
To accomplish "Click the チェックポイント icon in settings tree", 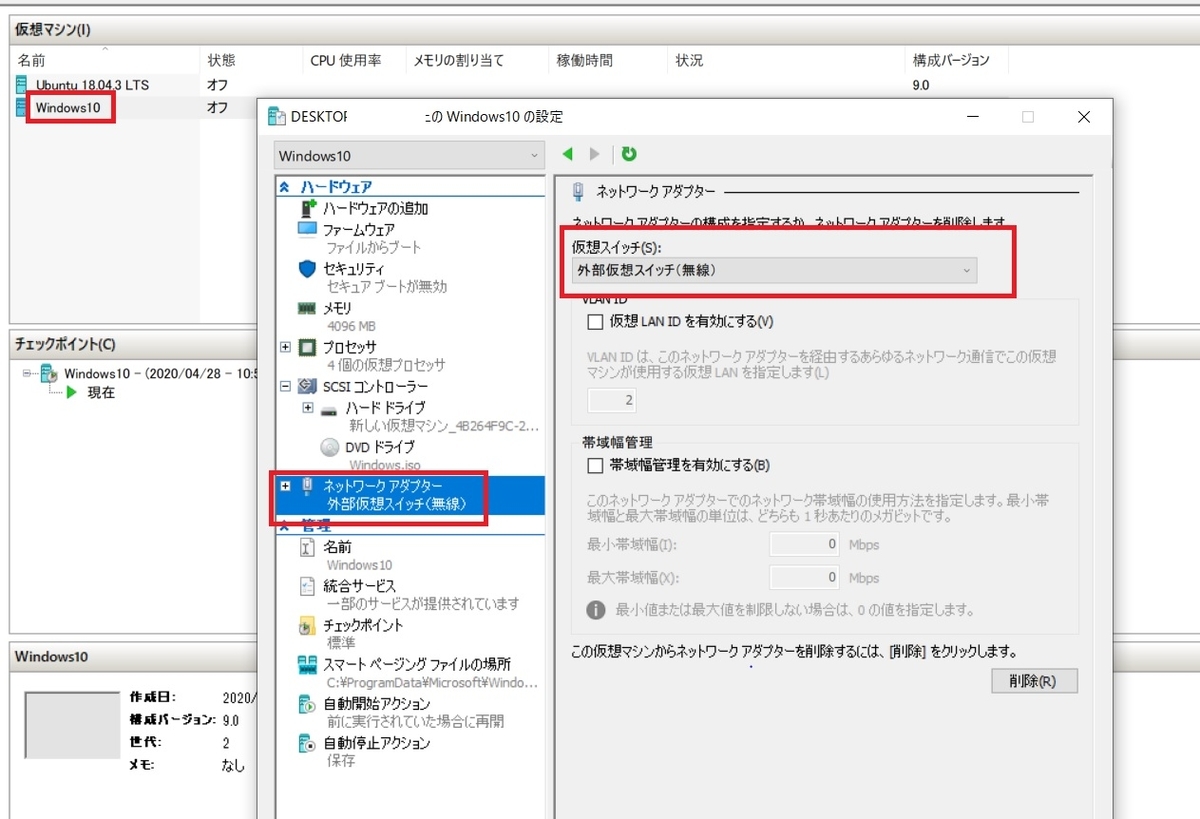I will point(307,626).
